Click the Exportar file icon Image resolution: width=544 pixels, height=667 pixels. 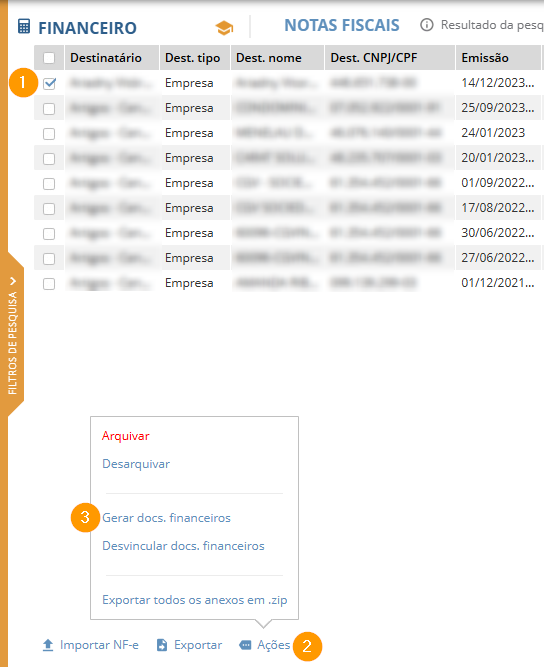(x=162, y=645)
